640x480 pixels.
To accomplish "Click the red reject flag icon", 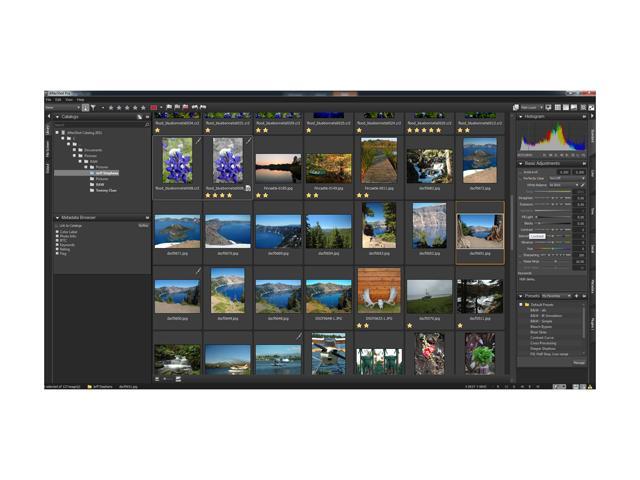I will tap(185, 107).
